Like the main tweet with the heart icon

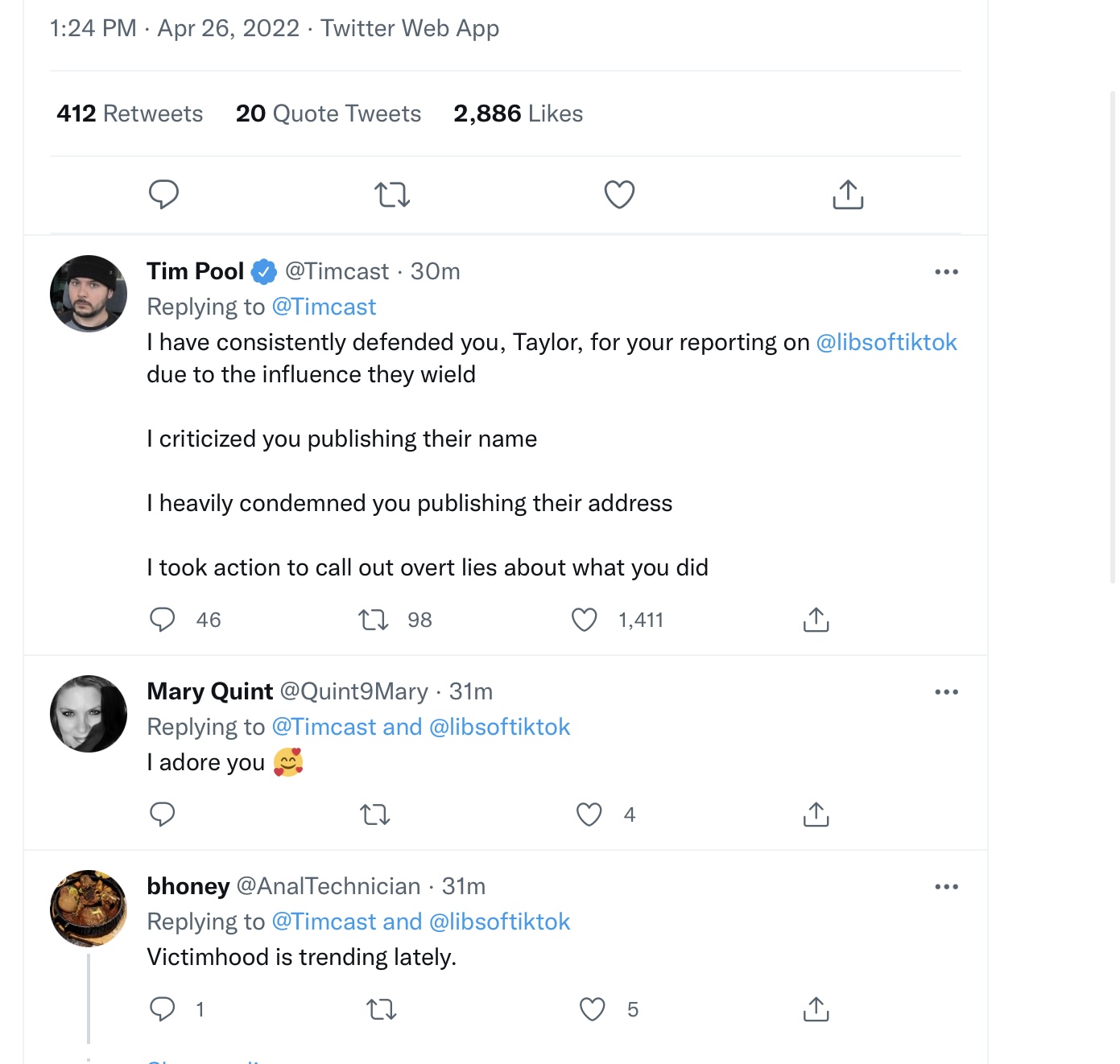(619, 194)
